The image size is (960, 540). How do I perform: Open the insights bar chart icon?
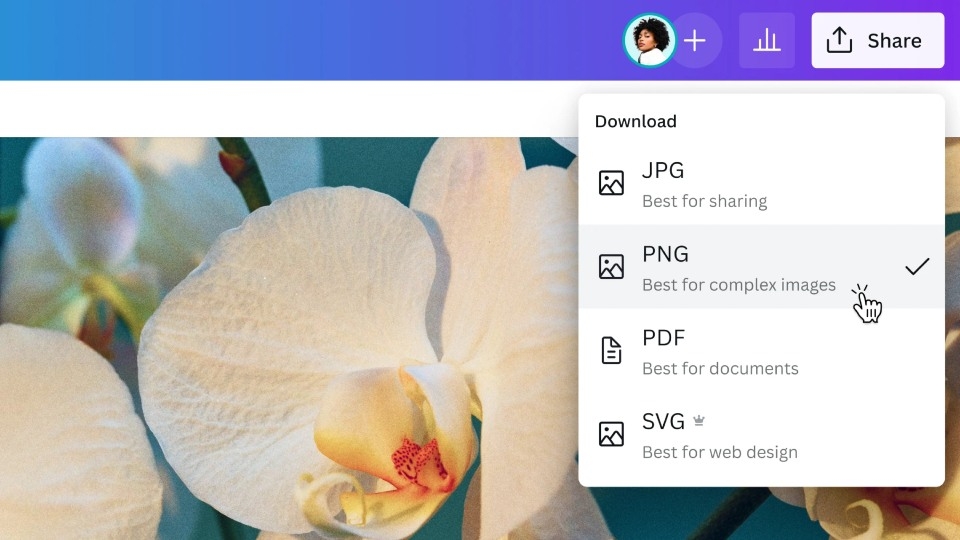tap(767, 40)
